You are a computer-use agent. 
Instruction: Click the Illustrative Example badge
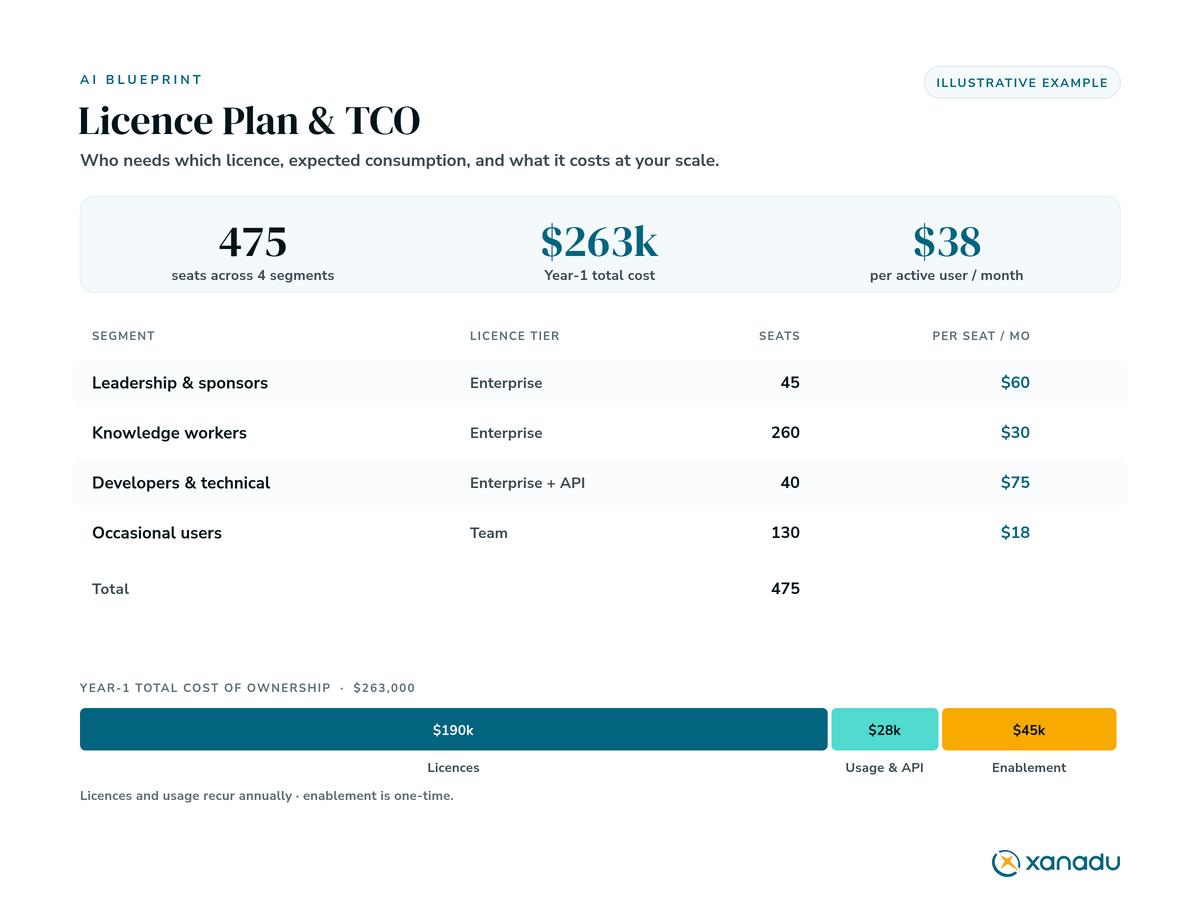[1022, 82]
